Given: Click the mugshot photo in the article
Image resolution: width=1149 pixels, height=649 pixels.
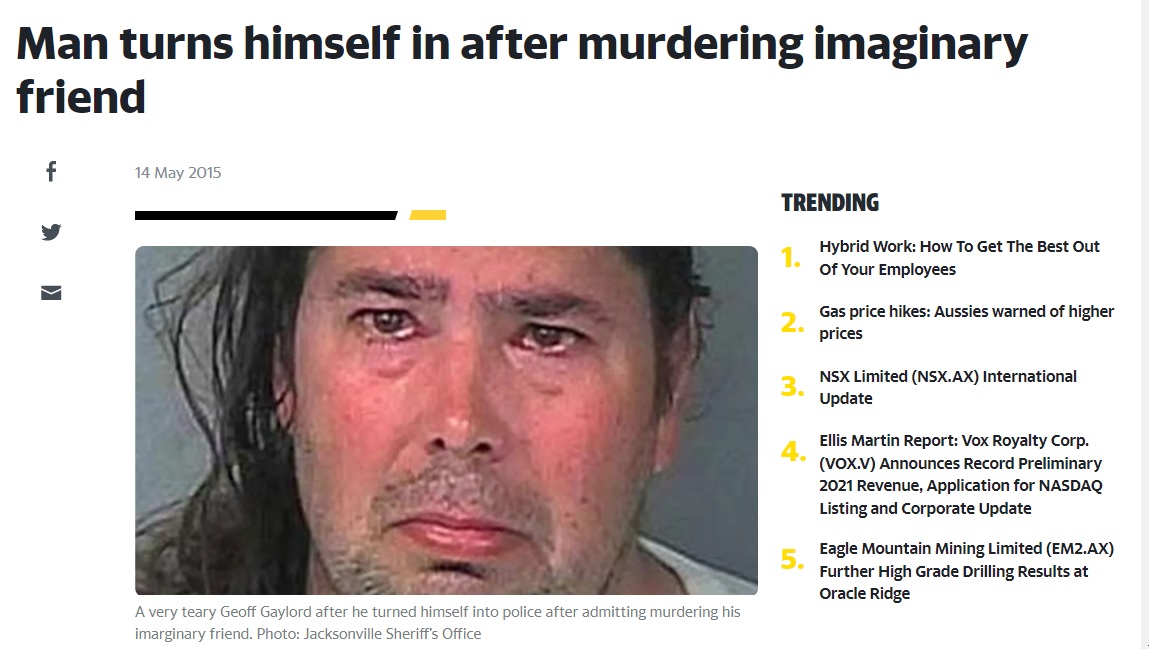Looking at the screenshot, I should [446, 420].
